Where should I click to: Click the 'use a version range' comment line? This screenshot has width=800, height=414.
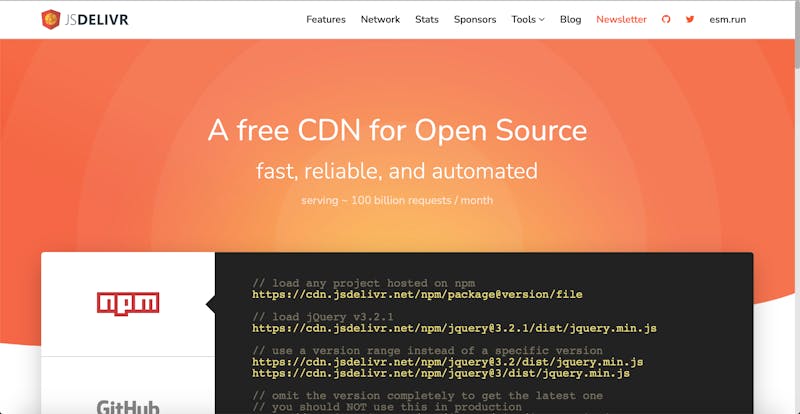pyautogui.click(x=428, y=351)
